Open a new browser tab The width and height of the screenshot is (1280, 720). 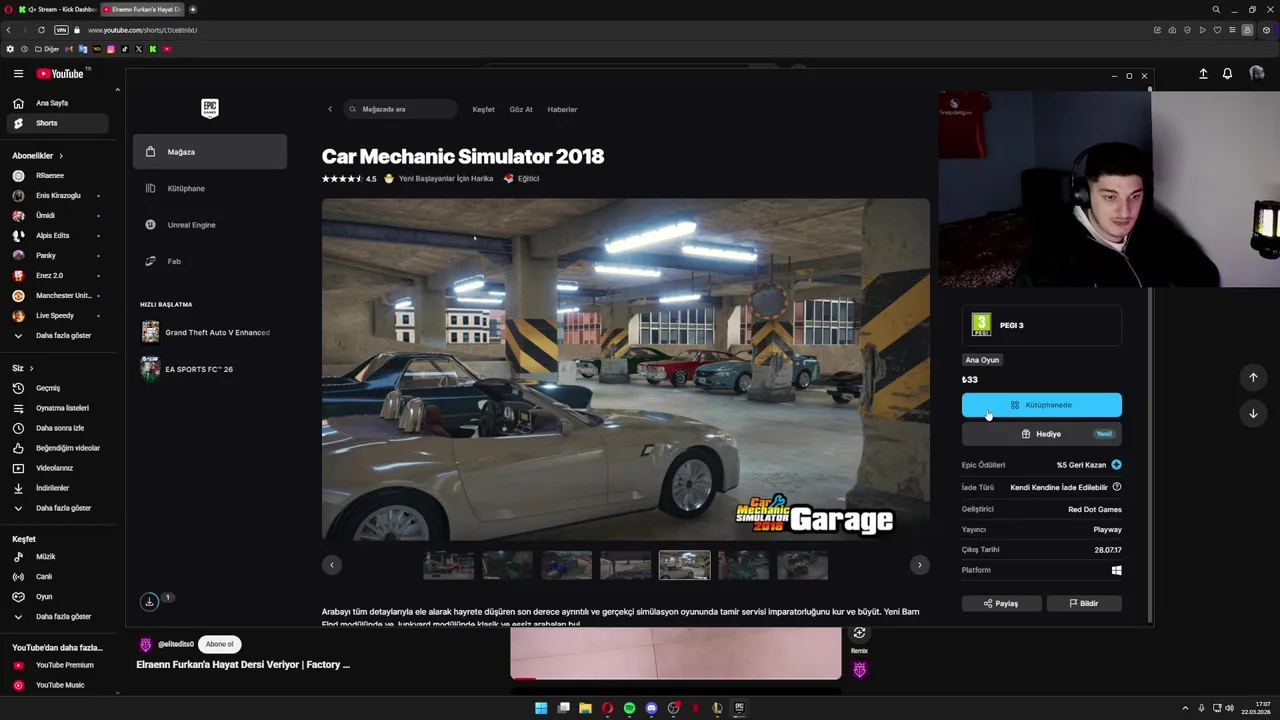click(x=193, y=9)
